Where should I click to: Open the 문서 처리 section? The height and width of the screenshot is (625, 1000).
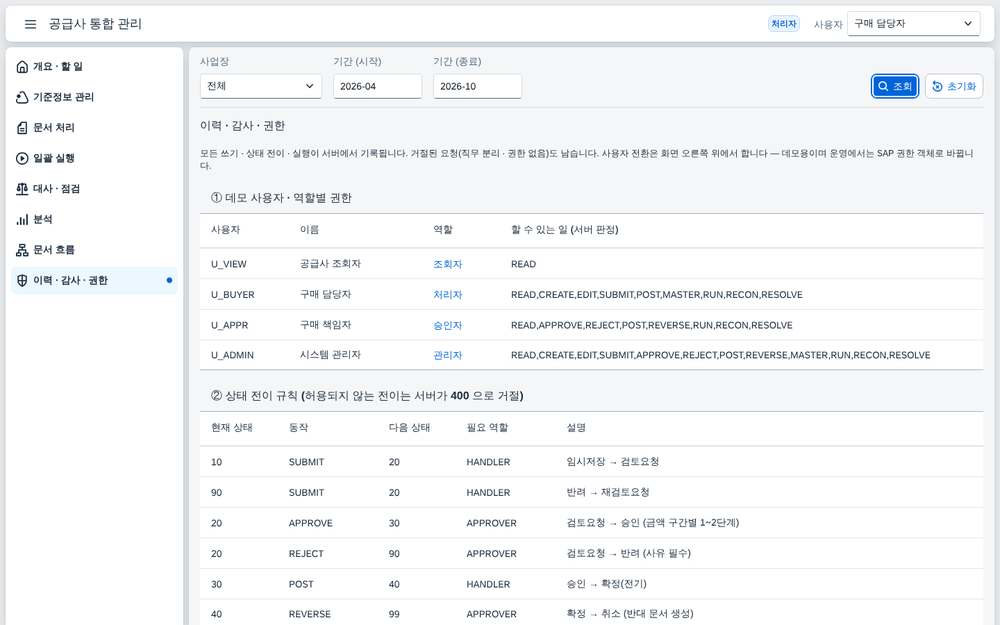click(x=94, y=128)
